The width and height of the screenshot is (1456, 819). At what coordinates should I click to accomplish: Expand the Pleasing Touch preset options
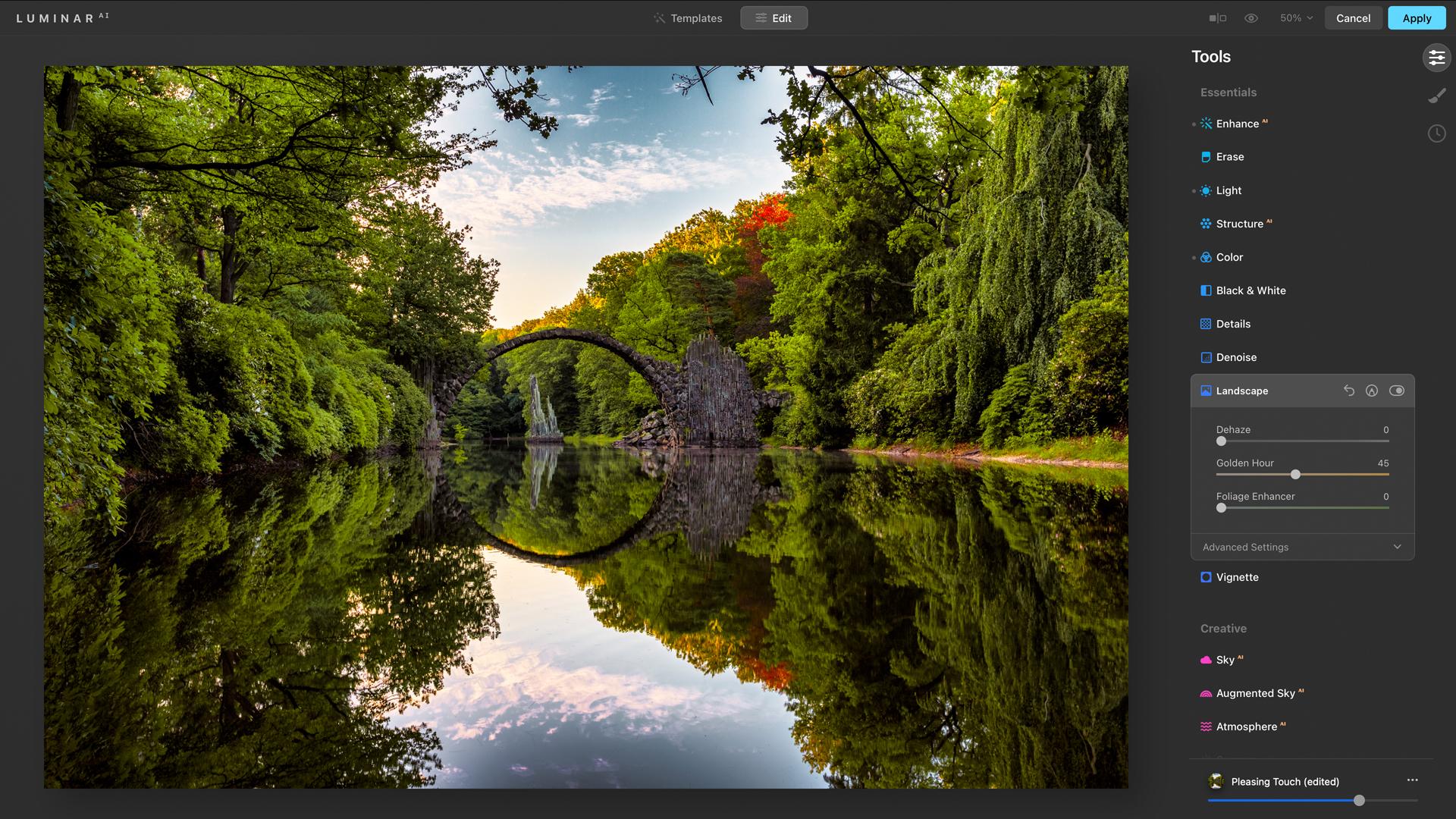pyautogui.click(x=1411, y=781)
